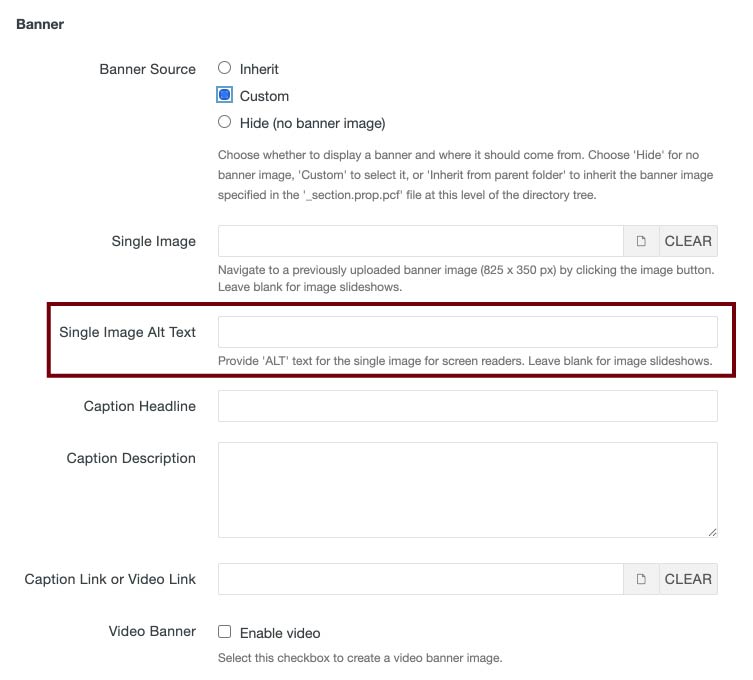Select the Inherit banner source option
The width and height of the screenshot is (753, 680).
tap(225, 69)
